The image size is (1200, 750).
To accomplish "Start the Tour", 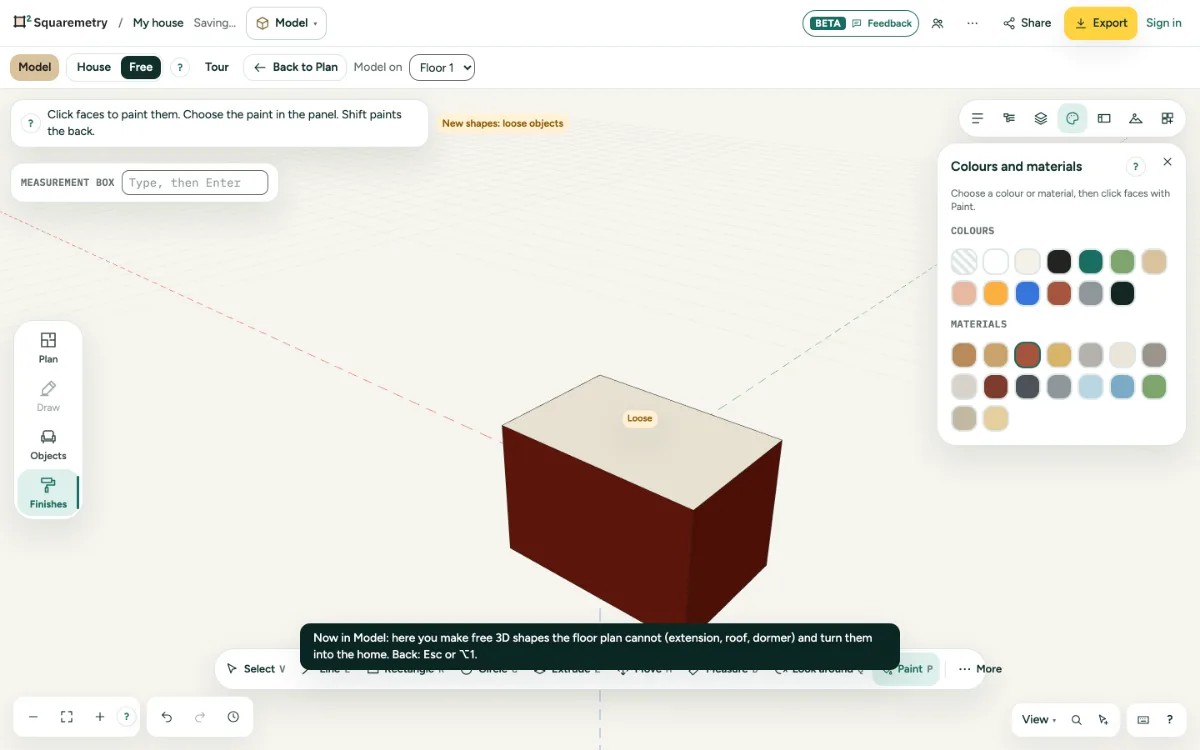I will [217, 67].
